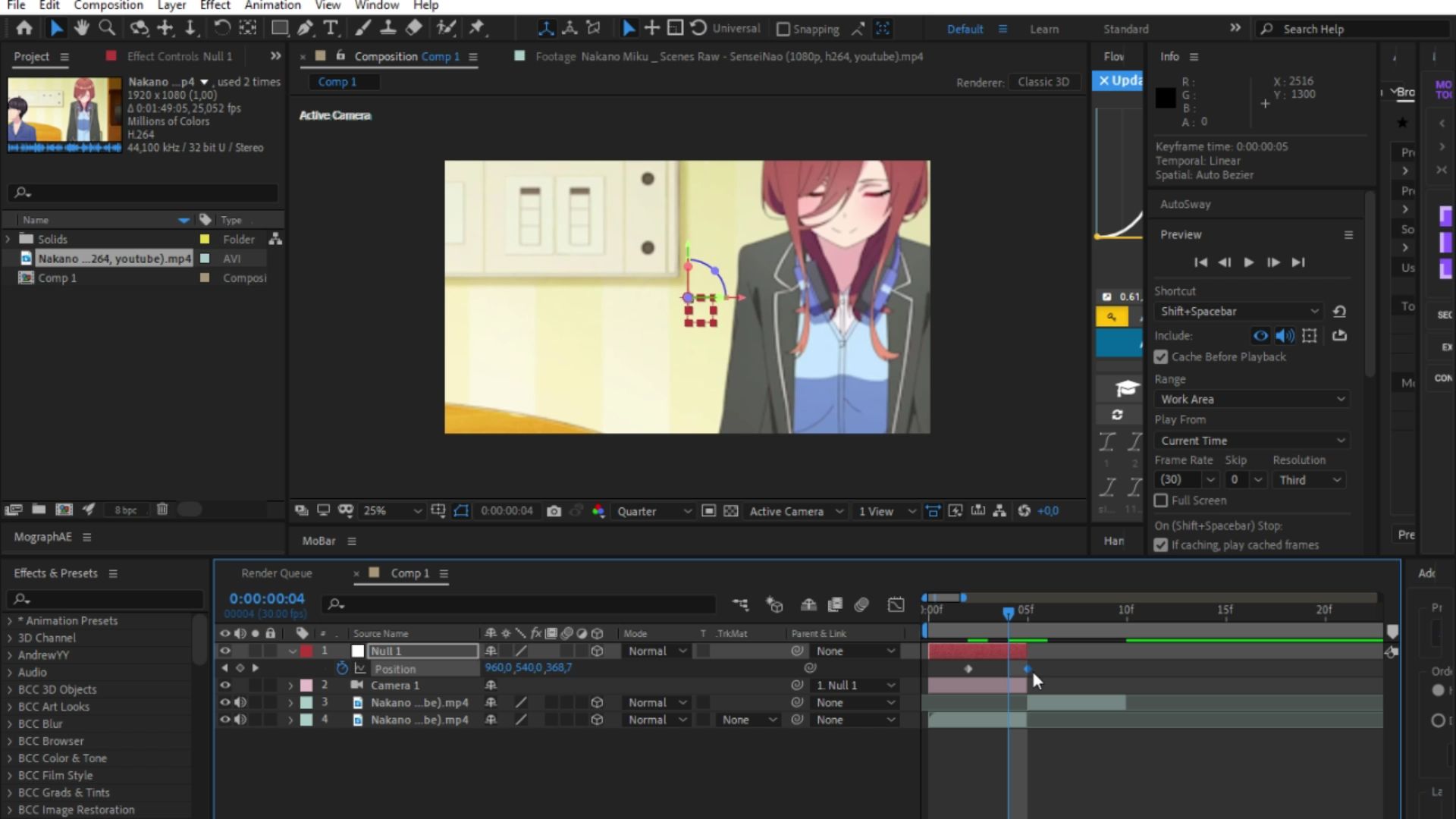The image size is (1456, 819).
Task: Go to the last frame in the Preview panel
Action: [1298, 262]
